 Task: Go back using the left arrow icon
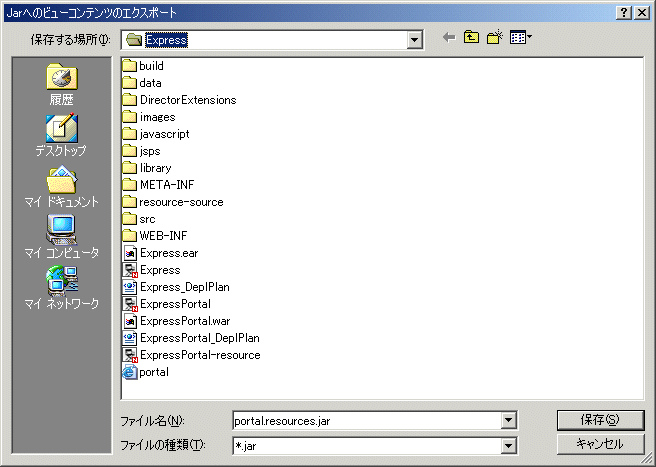[449, 38]
